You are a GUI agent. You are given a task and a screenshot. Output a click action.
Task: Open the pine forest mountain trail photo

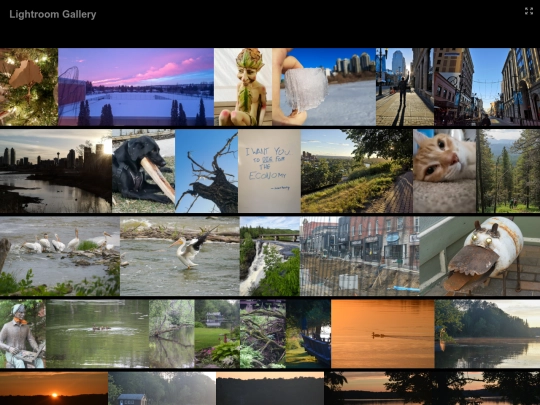[x=508, y=171]
